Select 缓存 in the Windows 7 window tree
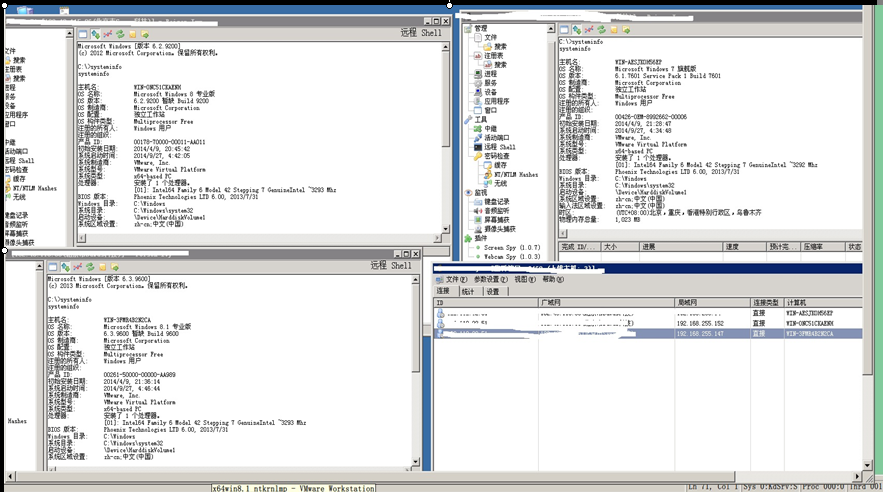This screenshot has width=883, height=492. 500,165
